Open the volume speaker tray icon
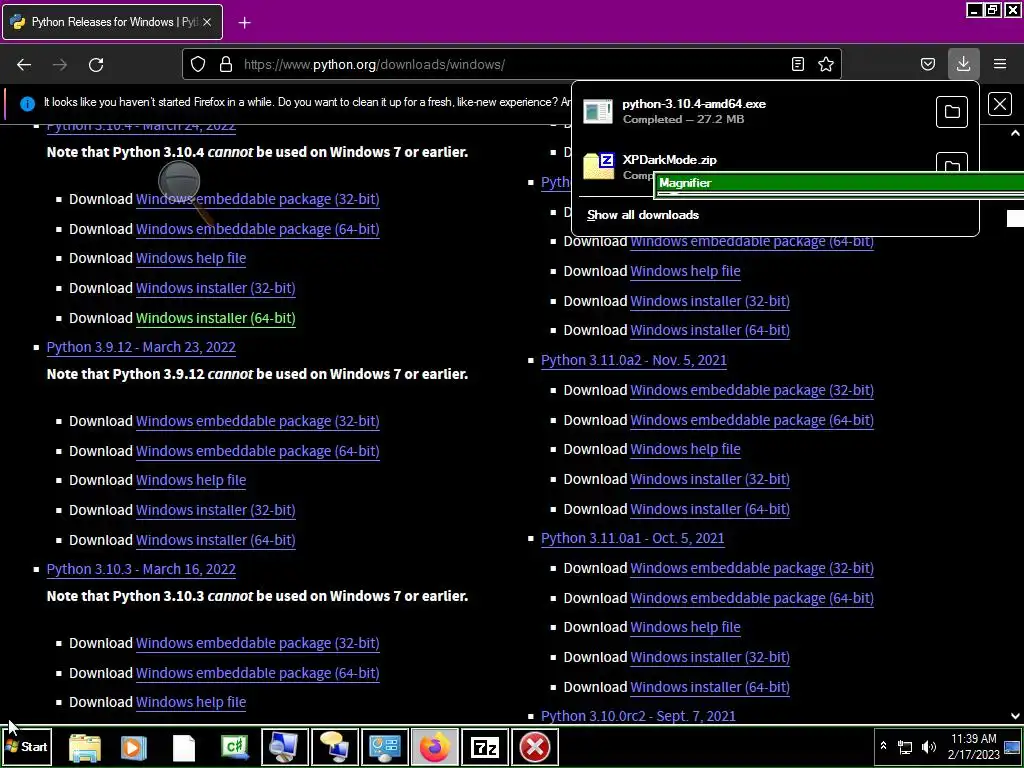The height and width of the screenshot is (768, 1024). pos(928,746)
